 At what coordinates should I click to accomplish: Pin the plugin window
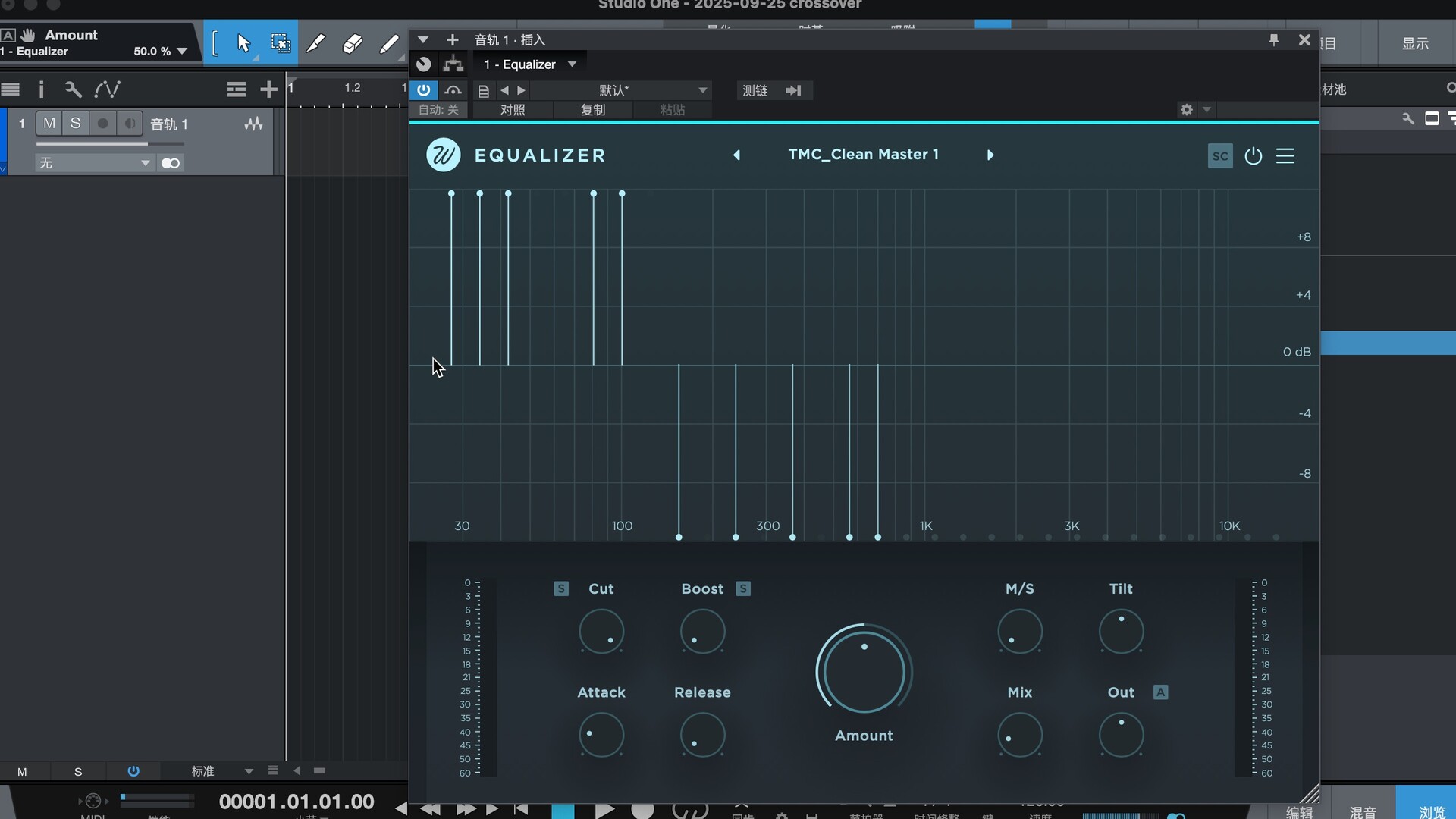[1274, 40]
